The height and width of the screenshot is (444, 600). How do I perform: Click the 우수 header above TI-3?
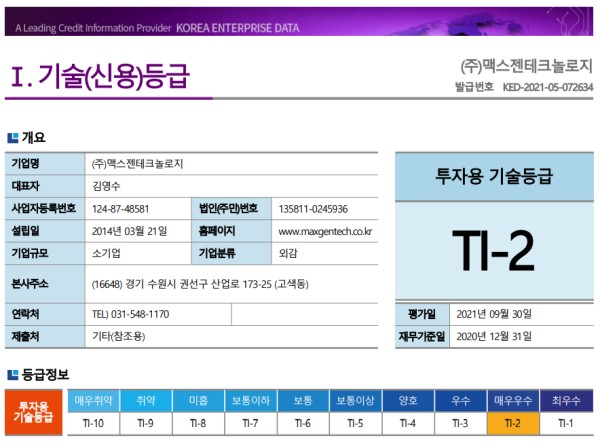click(x=460, y=401)
